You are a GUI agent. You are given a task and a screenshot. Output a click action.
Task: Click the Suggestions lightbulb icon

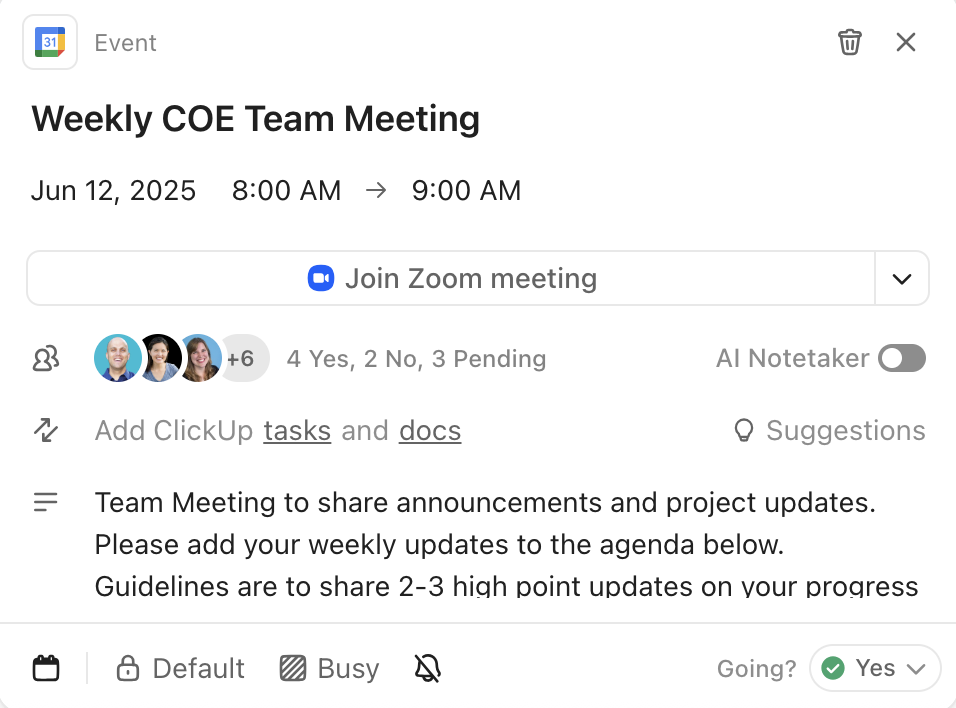click(743, 430)
